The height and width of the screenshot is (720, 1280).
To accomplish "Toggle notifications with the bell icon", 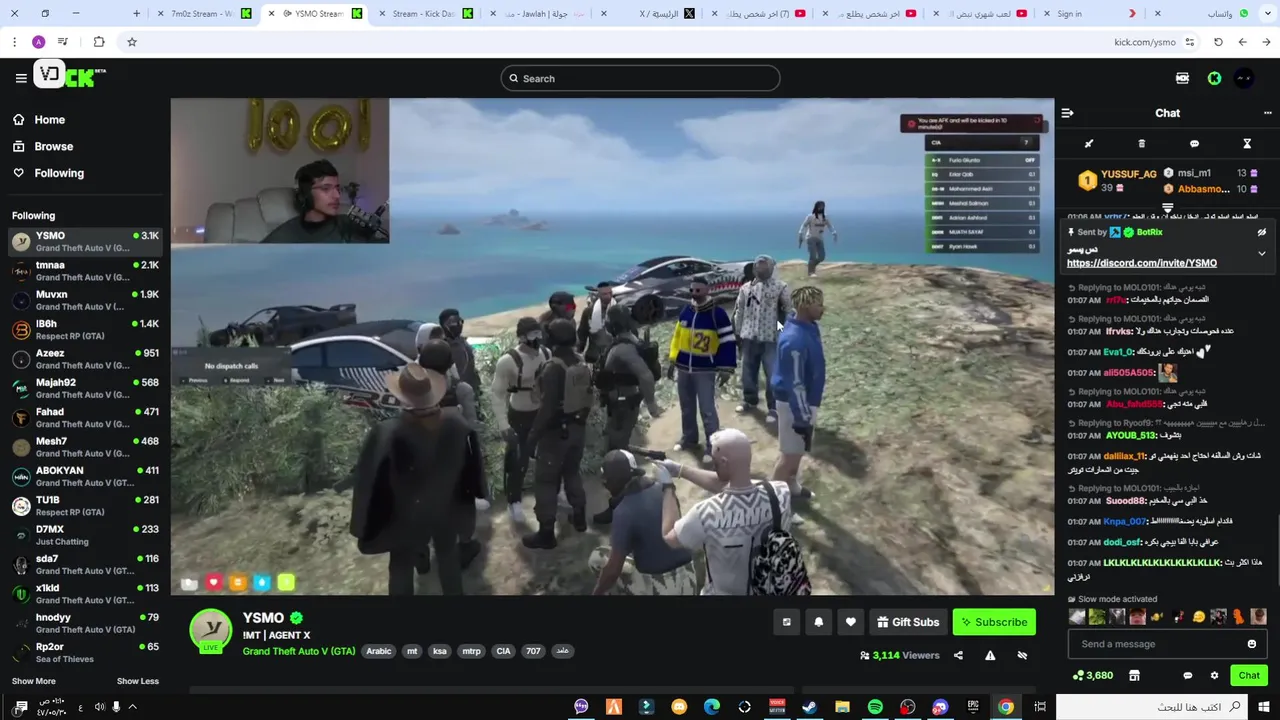I will [x=819, y=622].
